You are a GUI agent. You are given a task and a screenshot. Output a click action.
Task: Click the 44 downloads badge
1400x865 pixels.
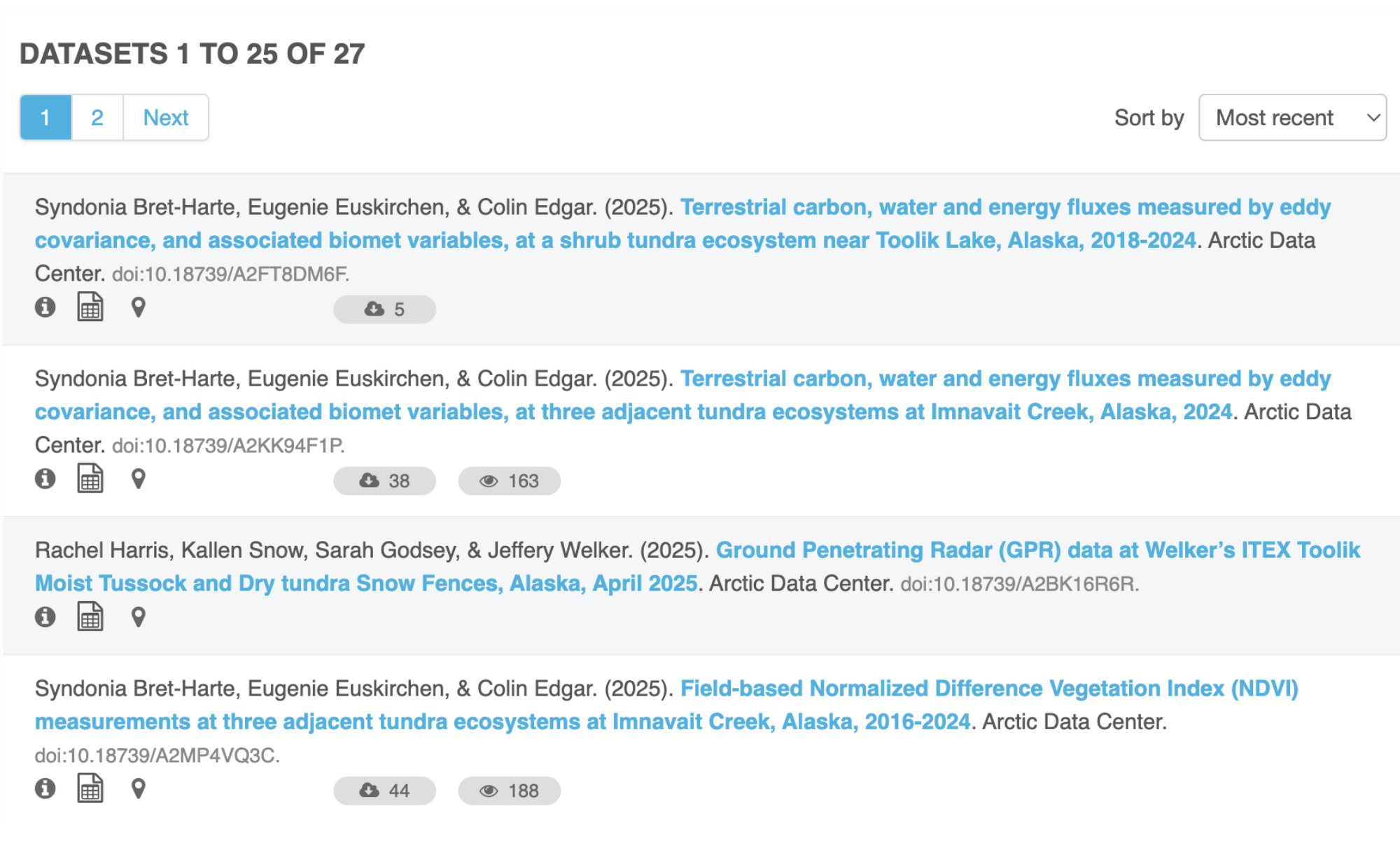(x=384, y=791)
